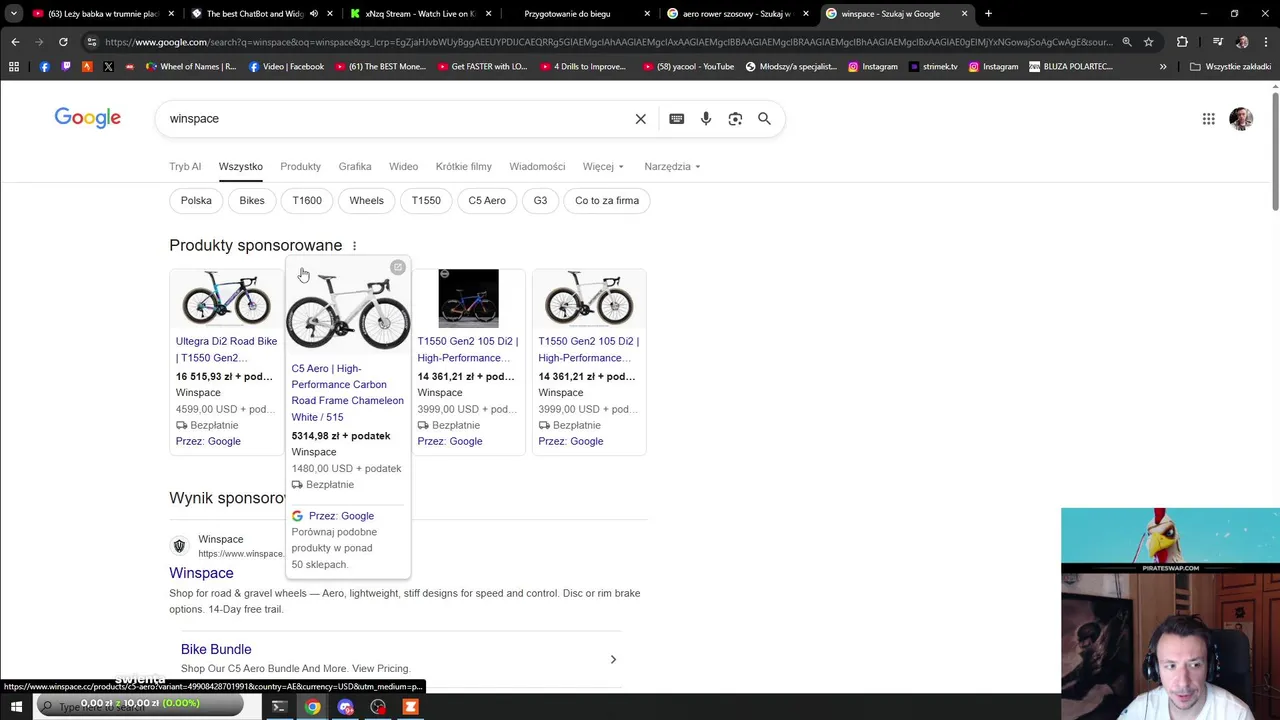Open Ultegra Di2 Road Bike product link

click(226, 350)
